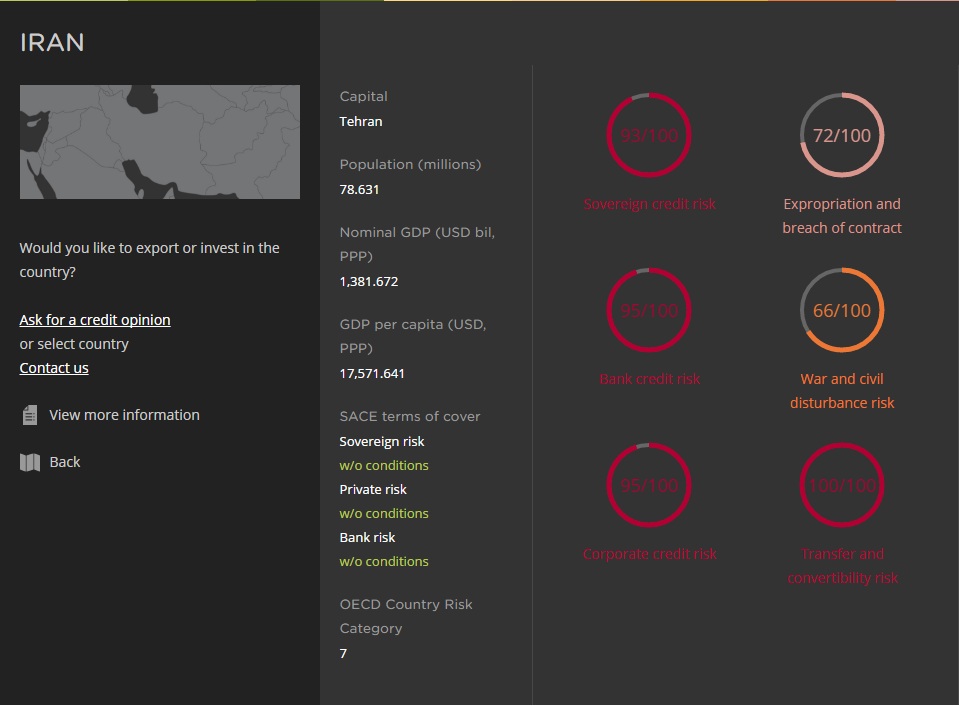Click the map icon next to Back
959x706 pixels.
(30, 462)
